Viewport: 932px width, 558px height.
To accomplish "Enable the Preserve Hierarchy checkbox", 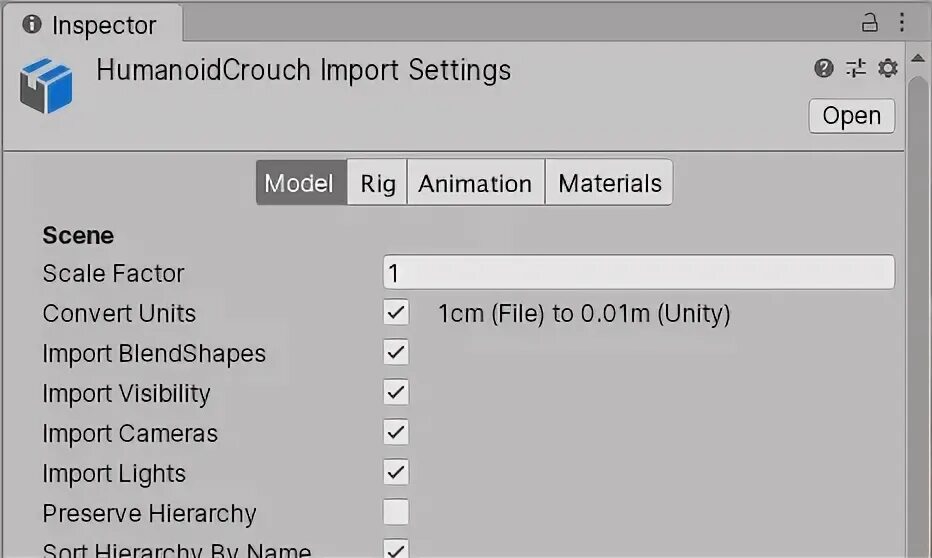I will (x=396, y=513).
